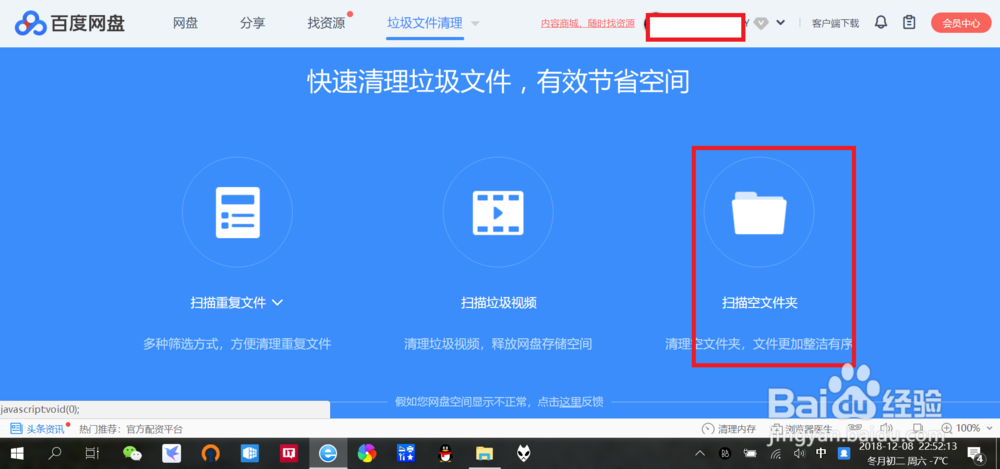The width and height of the screenshot is (1000, 469).
Task: Click the Baidu Netdisk cloud logo
Action: (30, 24)
